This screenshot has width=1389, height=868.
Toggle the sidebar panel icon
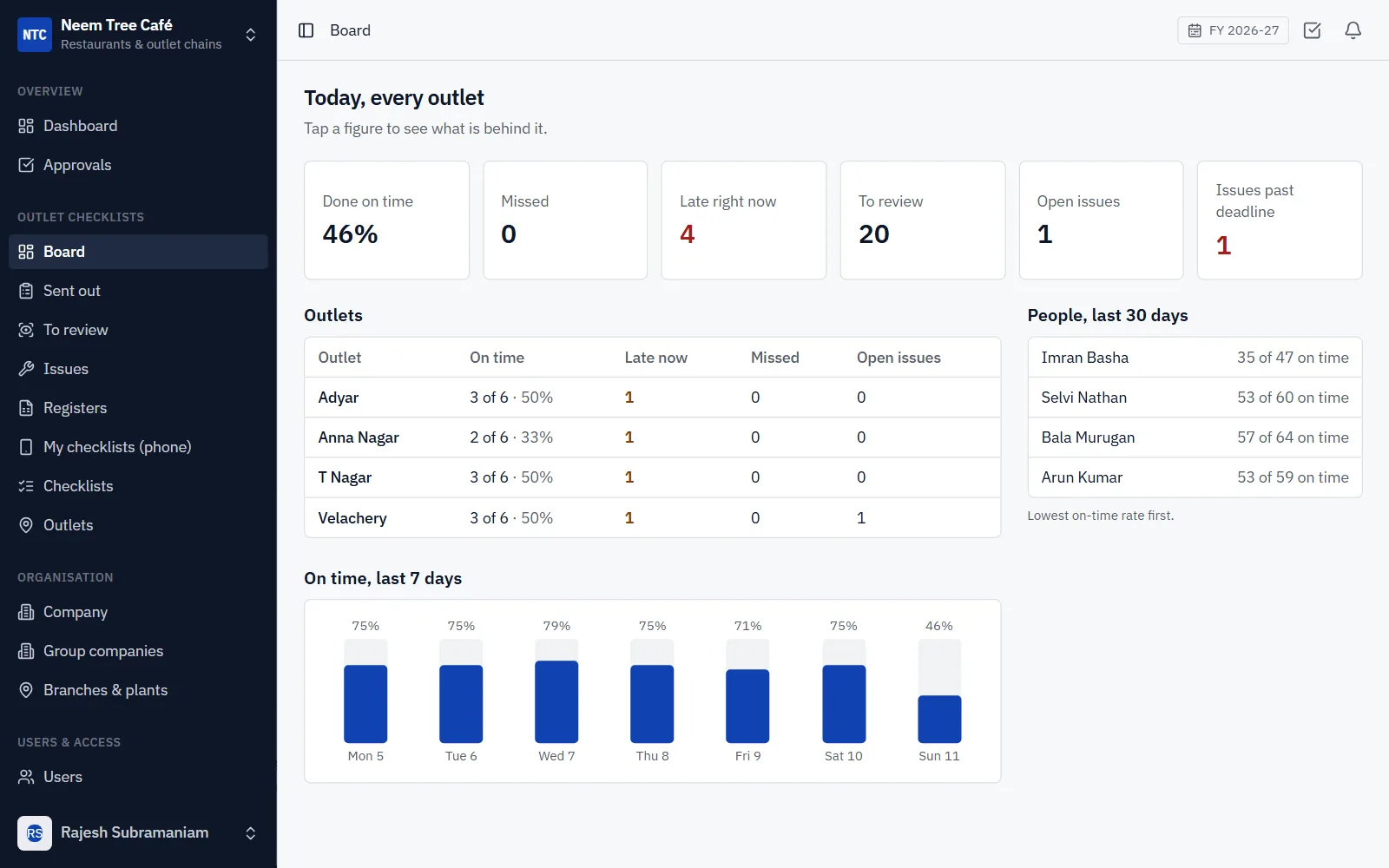306,30
